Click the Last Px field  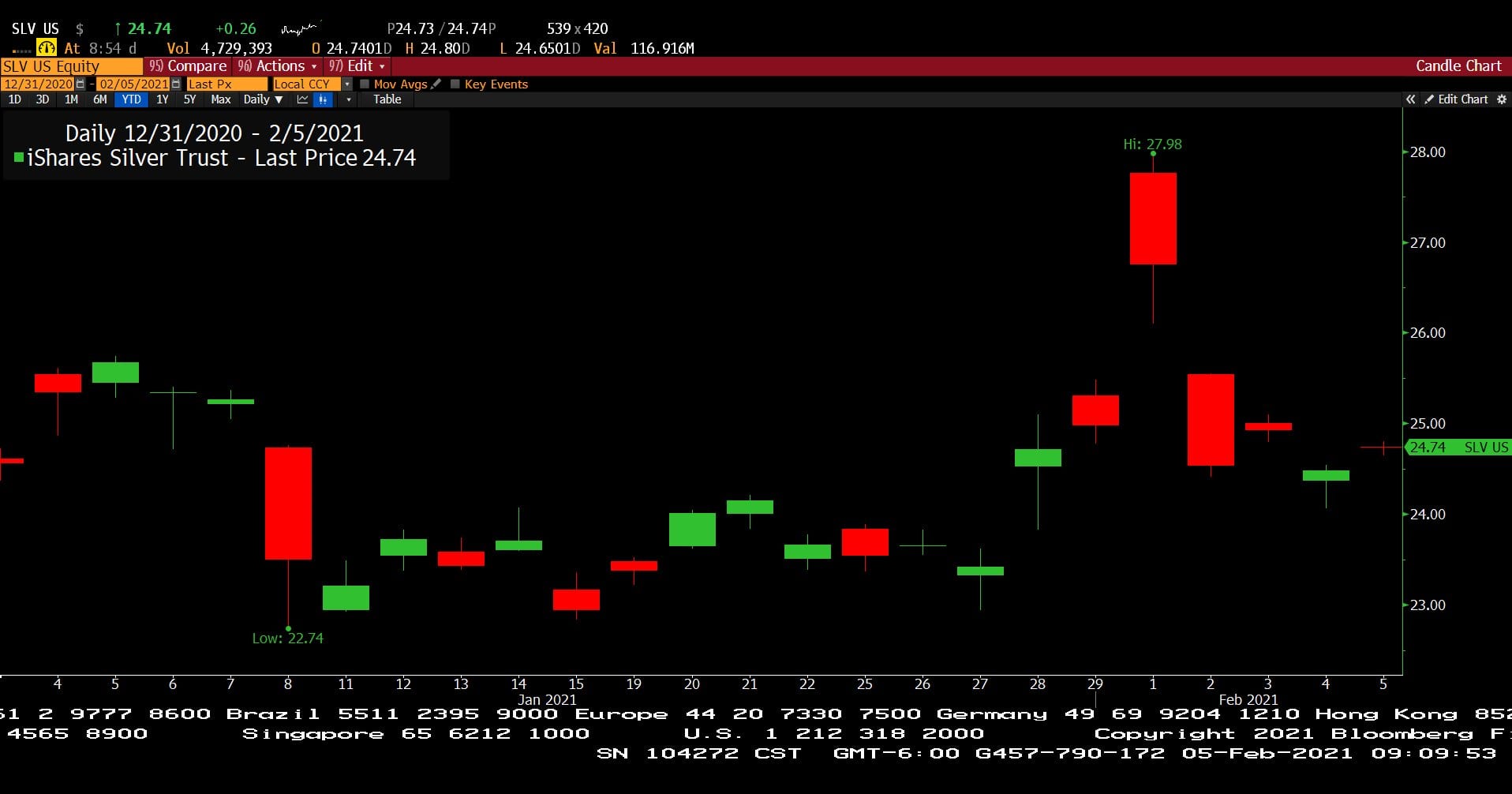pyautogui.click(x=226, y=84)
